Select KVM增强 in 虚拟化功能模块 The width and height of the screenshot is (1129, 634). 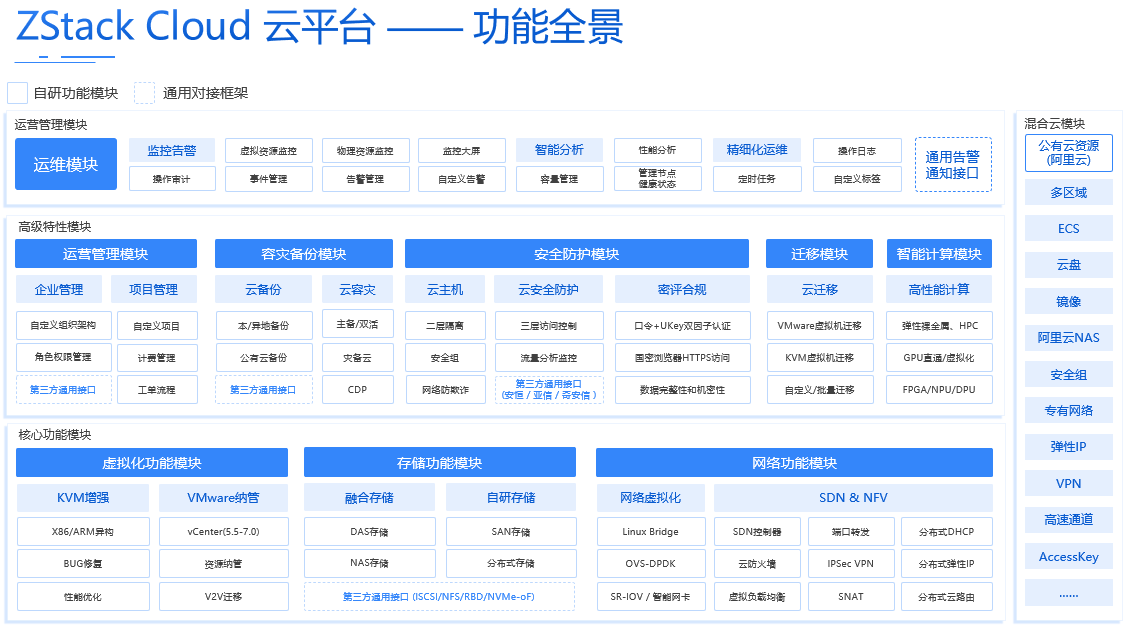82,497
